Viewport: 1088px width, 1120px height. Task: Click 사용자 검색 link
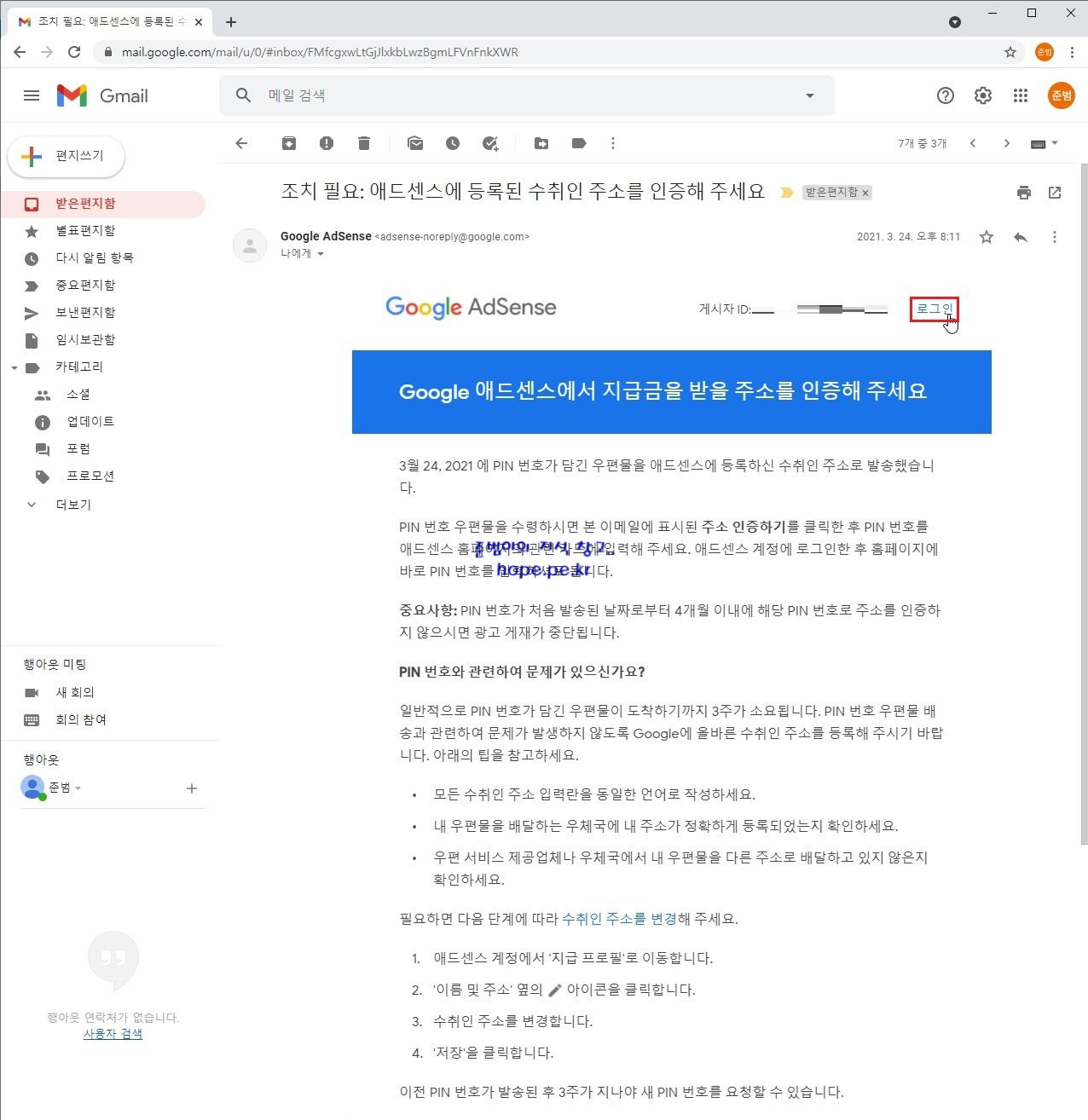click(113, 1034)
